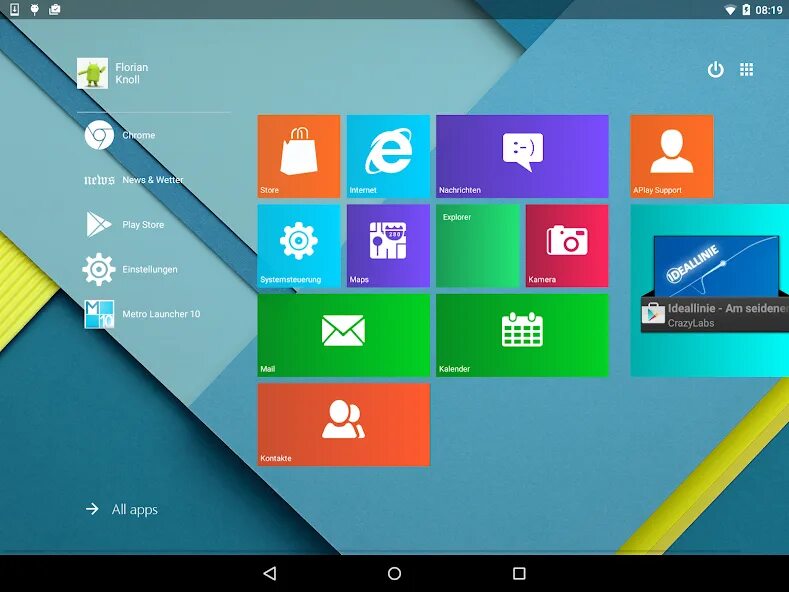Screen dimensions: 789x592
Task: Tap the Android back navigation button
Action: tap(270, 573)
